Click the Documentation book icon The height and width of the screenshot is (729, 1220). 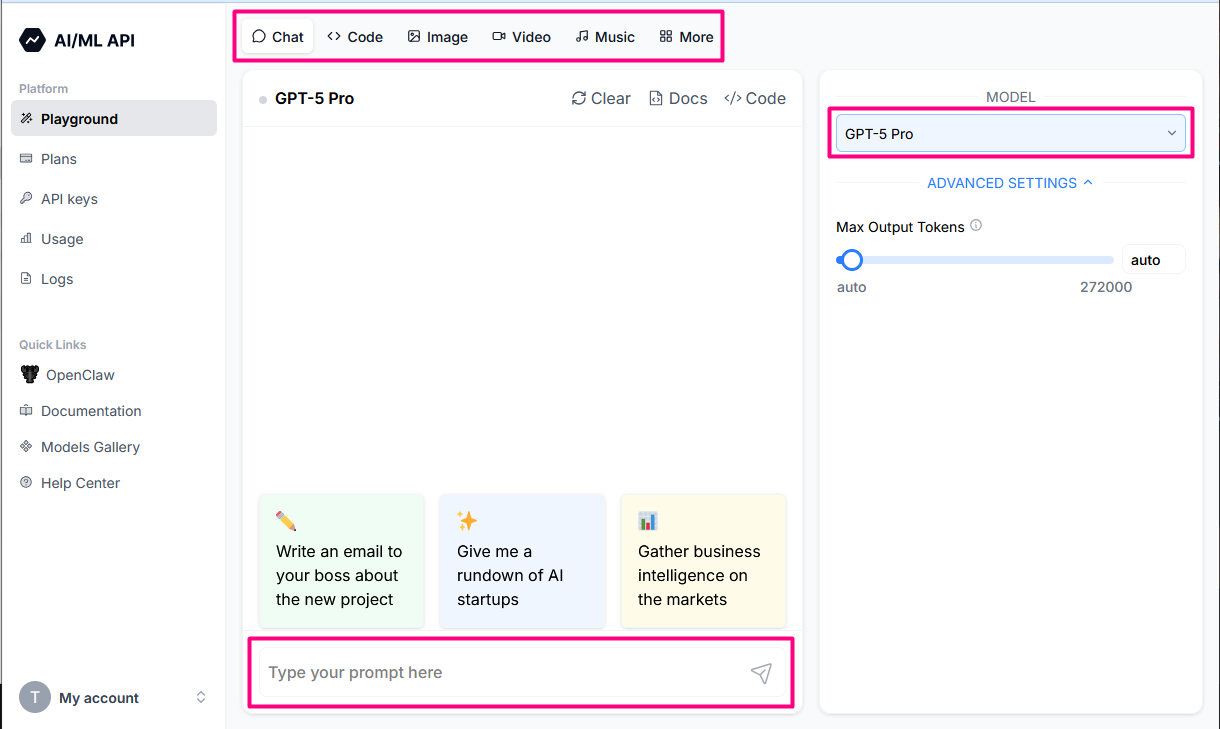(x=27, y=411)
